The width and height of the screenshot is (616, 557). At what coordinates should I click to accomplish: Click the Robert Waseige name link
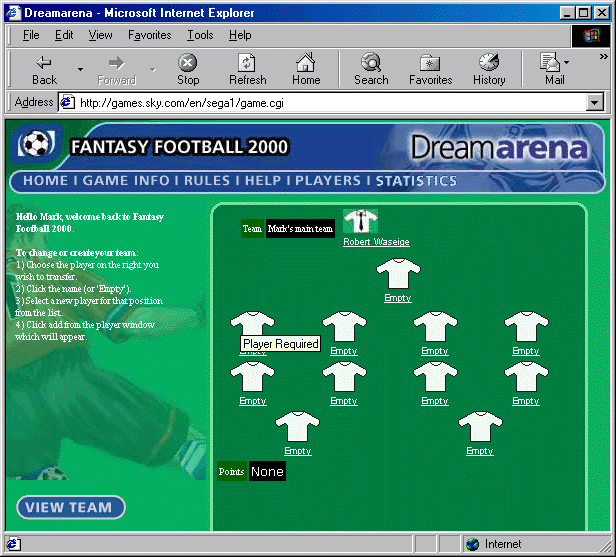[x=376, y=242]
